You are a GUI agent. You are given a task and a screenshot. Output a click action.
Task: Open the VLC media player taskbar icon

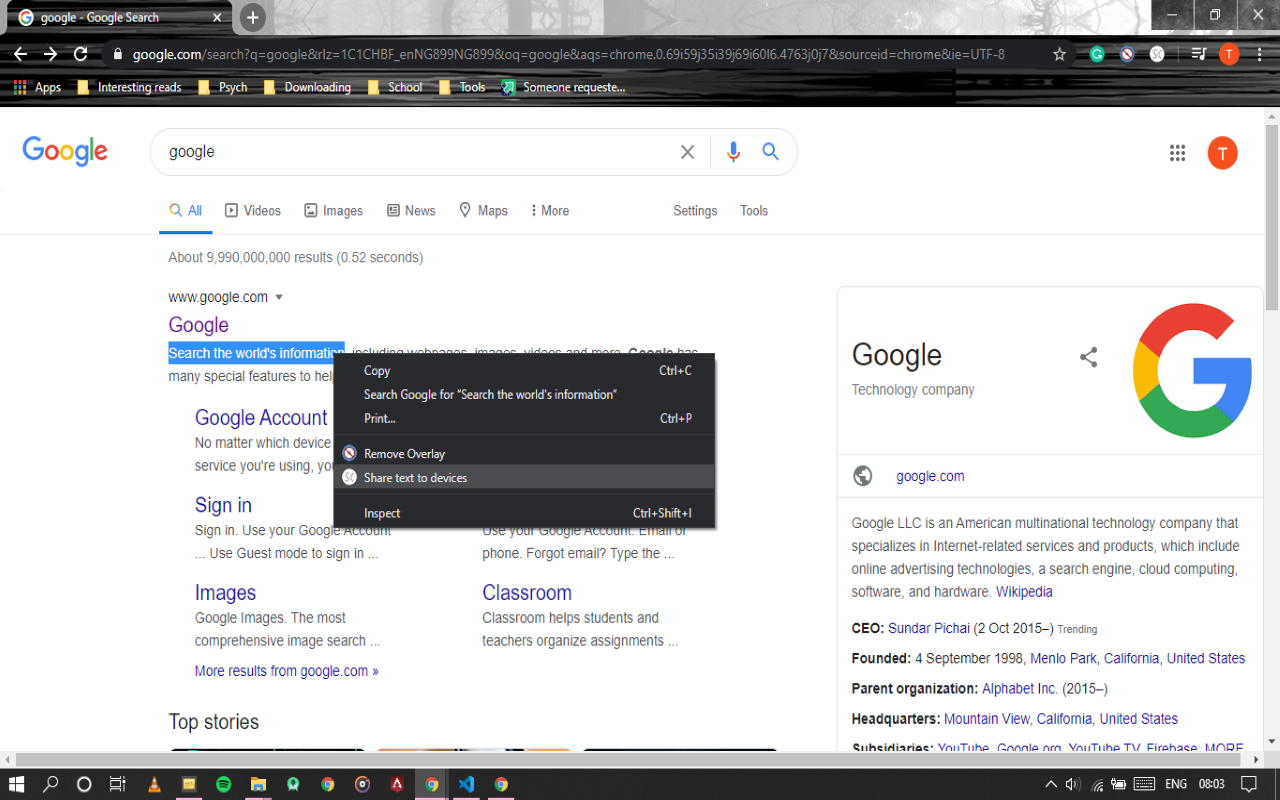pyautogui.click(x=153, y=784)
